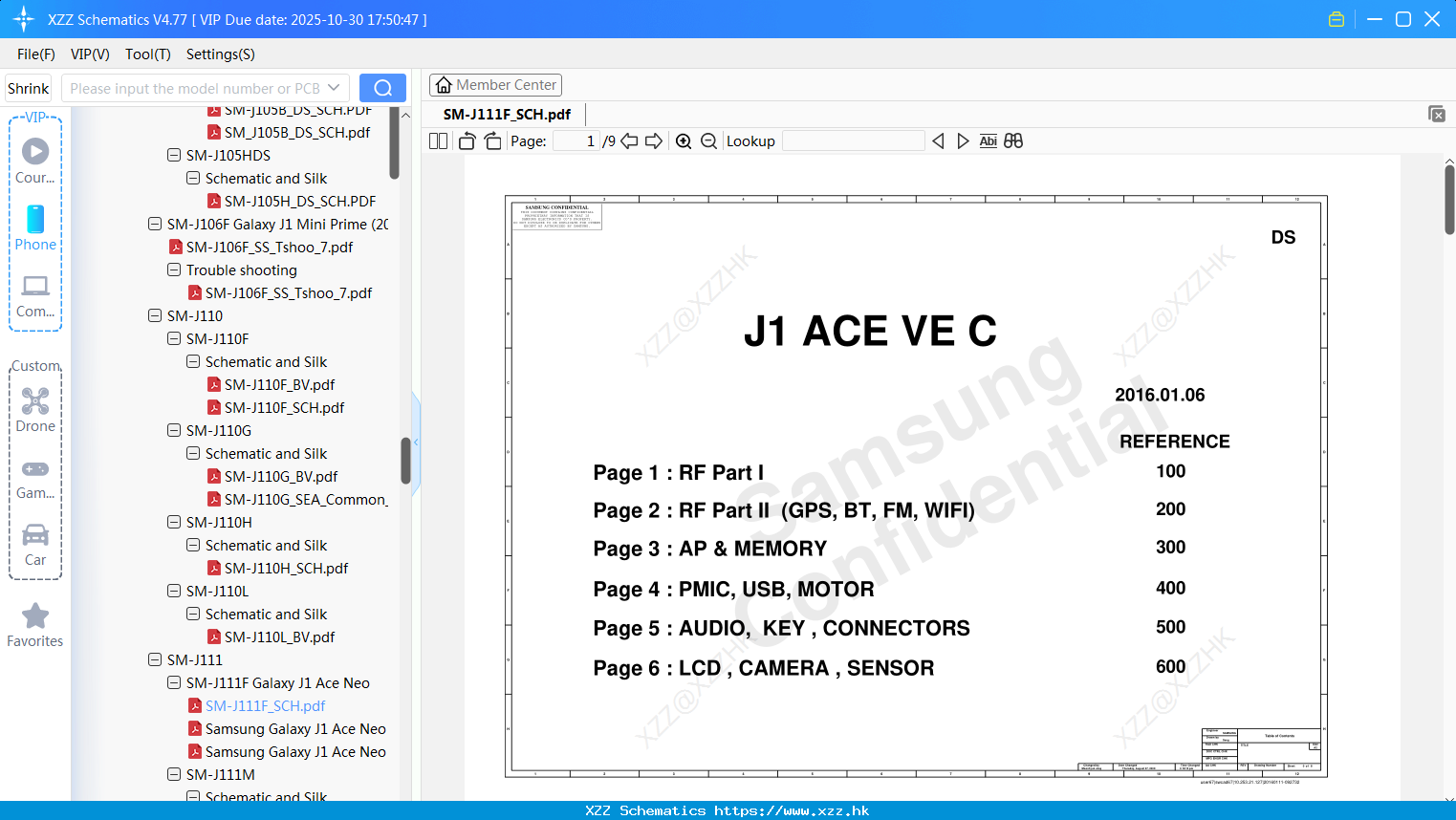Open the Settings(S) menu
Screen dimensions: 1456x820
(221, 54)
